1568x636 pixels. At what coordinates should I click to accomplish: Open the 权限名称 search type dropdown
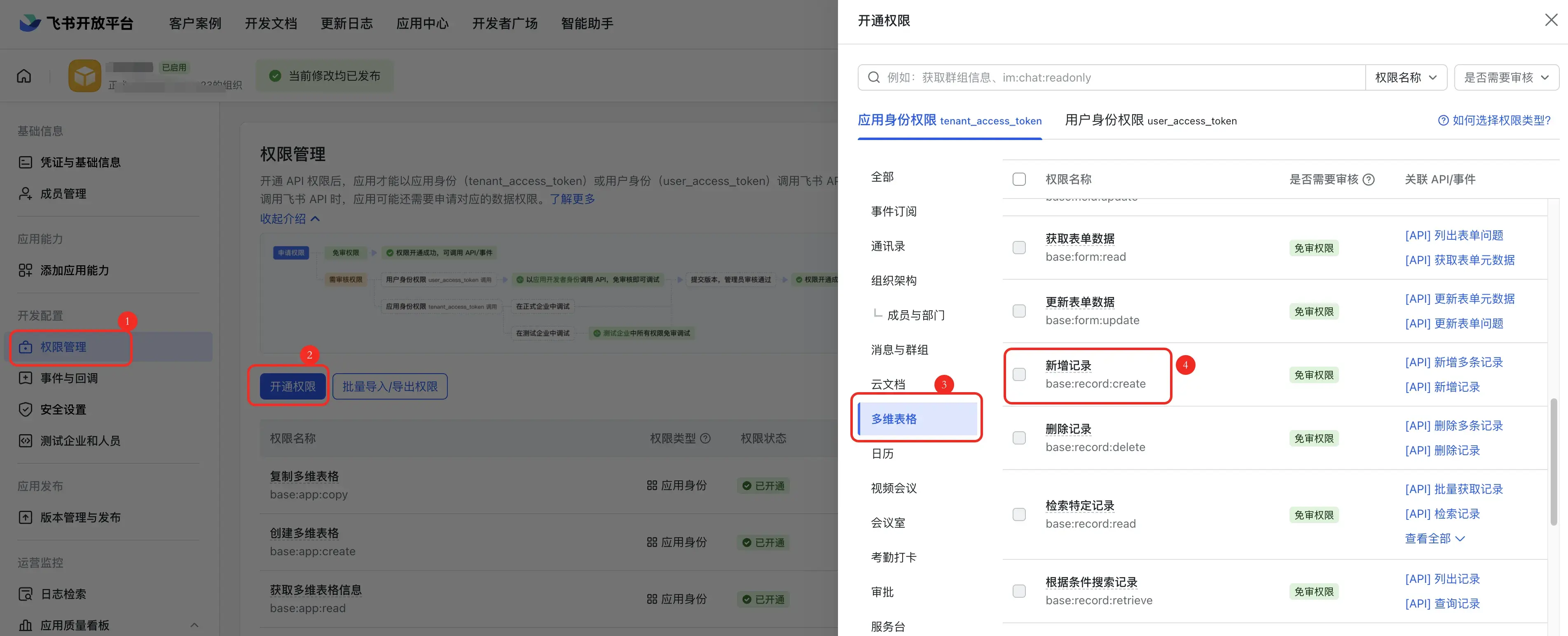click(1406, 77)
